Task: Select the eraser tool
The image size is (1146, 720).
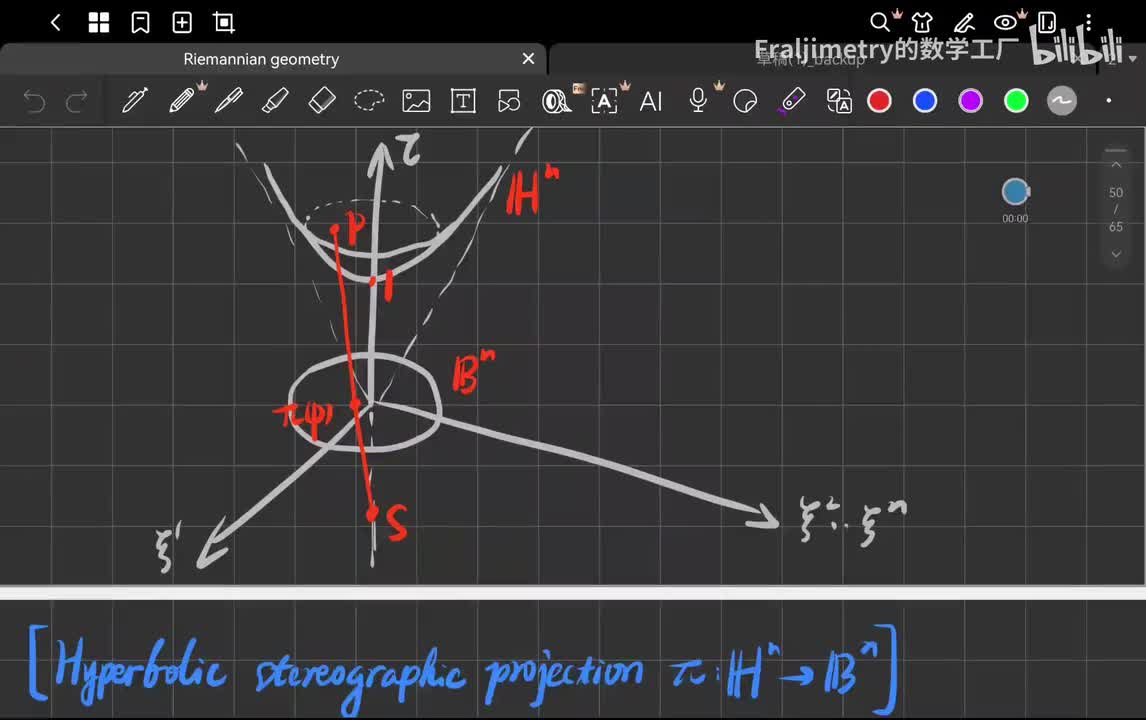Action: [x=322, y=101]
